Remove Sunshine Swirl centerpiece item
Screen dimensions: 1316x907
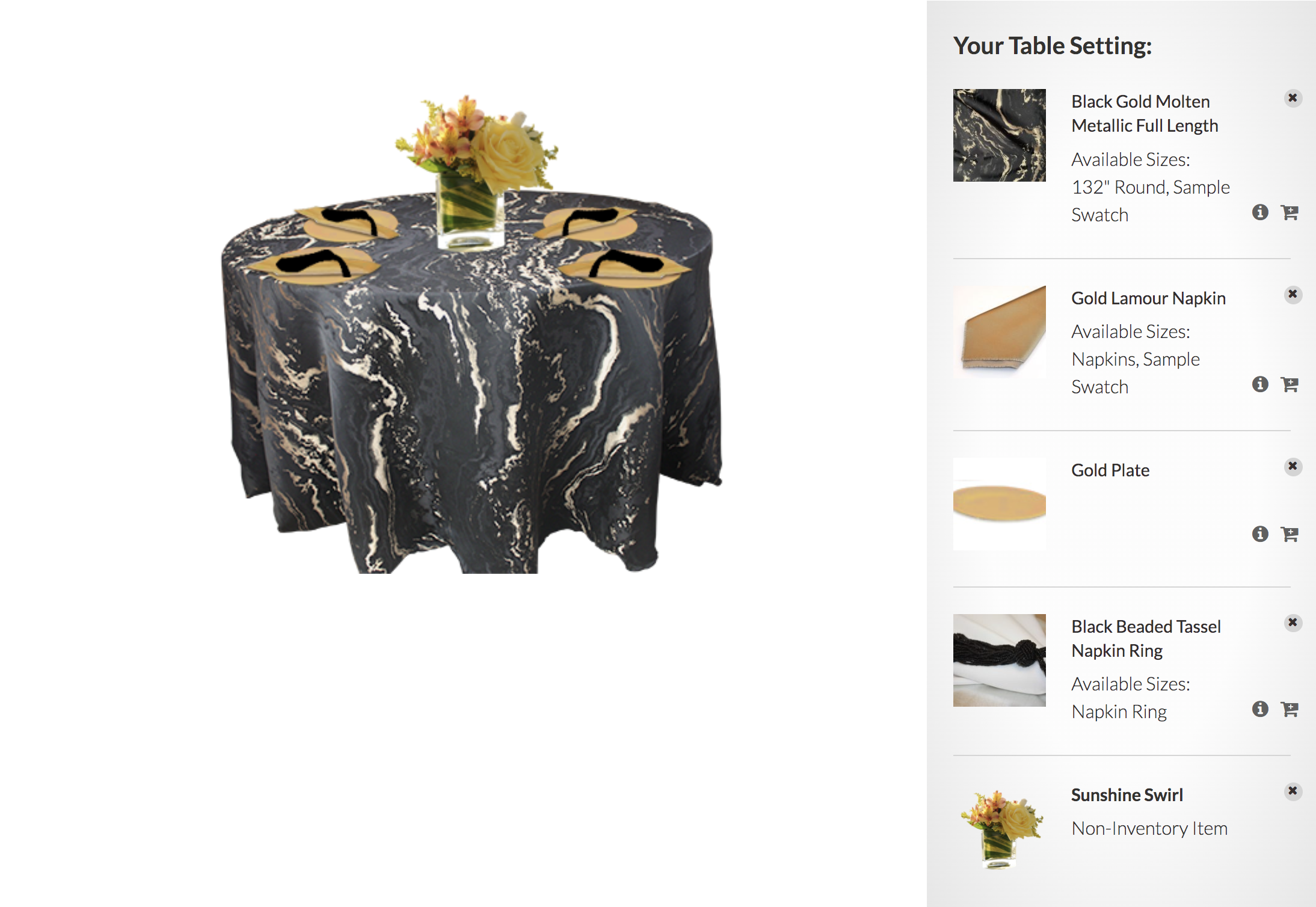[1293, 791]
